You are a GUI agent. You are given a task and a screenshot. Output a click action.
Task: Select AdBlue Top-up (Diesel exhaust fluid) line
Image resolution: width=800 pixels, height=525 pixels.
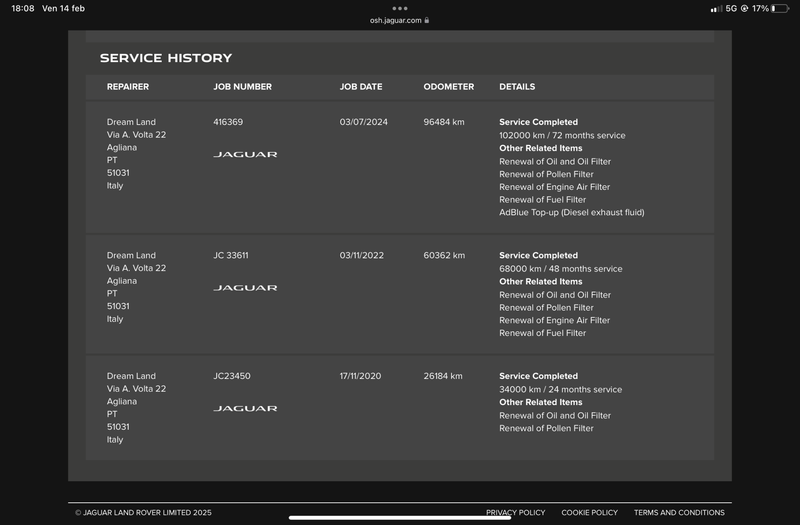tap(571, 213)
